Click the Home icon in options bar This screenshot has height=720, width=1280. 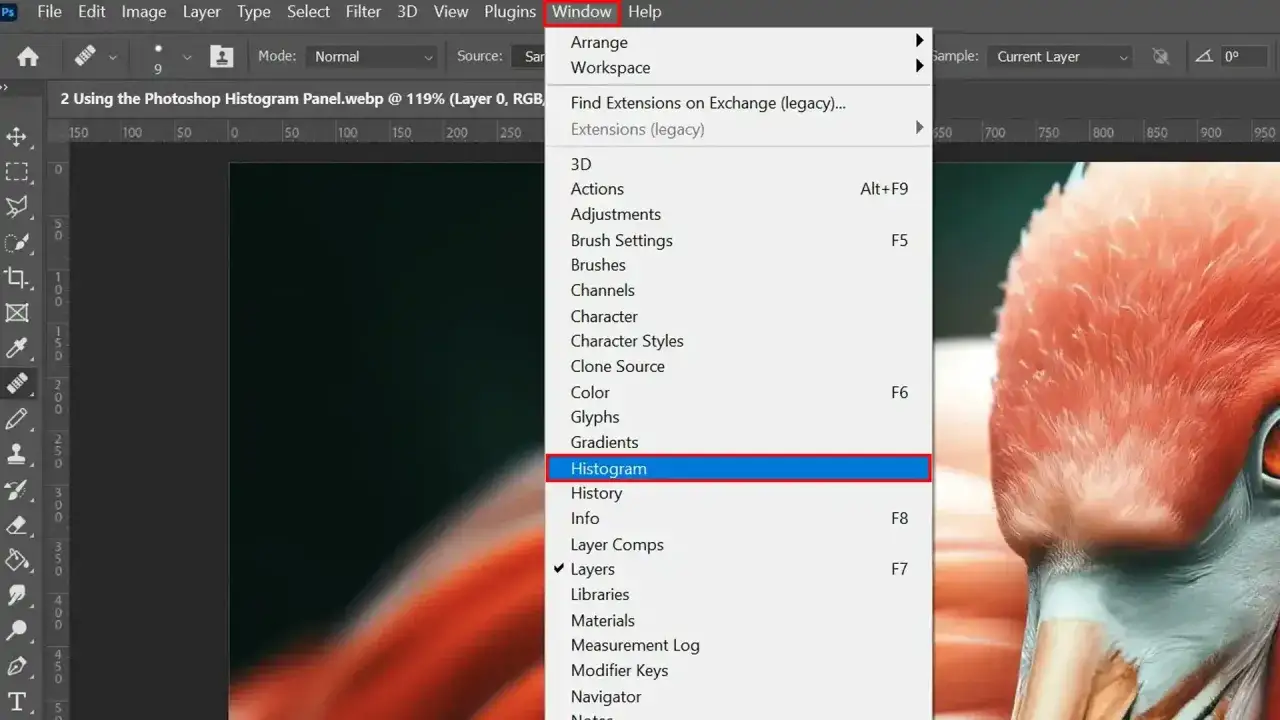[x=28, y=57]
